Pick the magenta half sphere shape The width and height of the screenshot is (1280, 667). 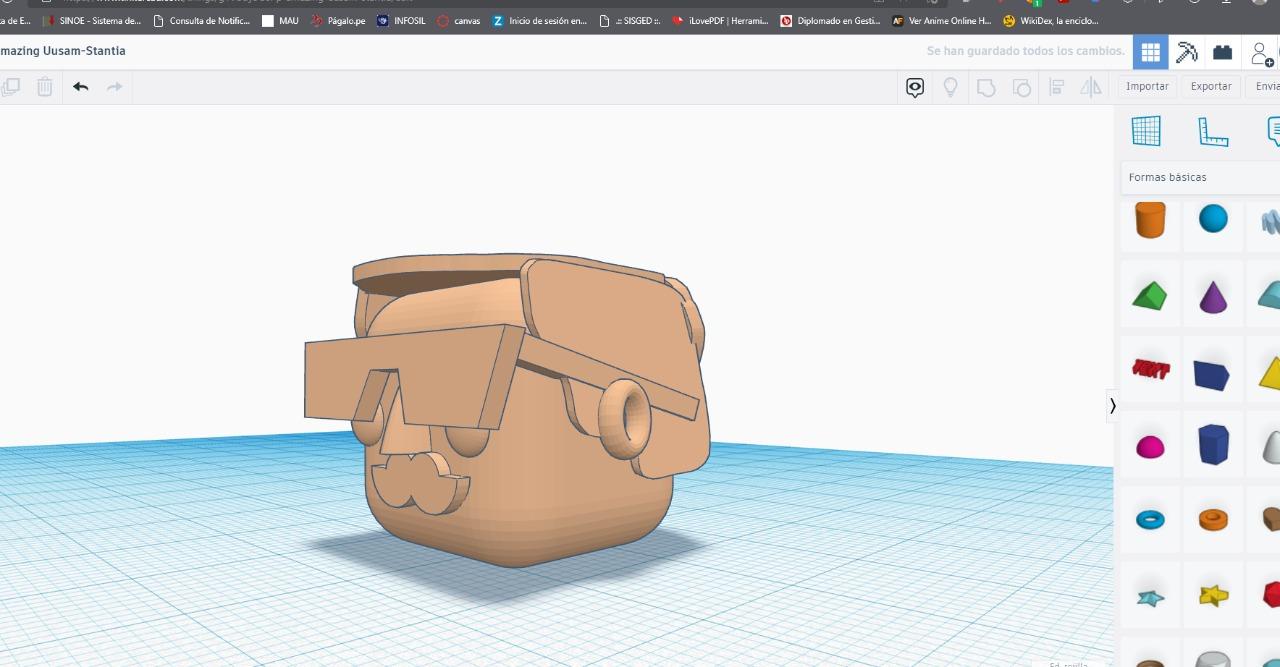pyautogui.click(x=1150, y=447)
